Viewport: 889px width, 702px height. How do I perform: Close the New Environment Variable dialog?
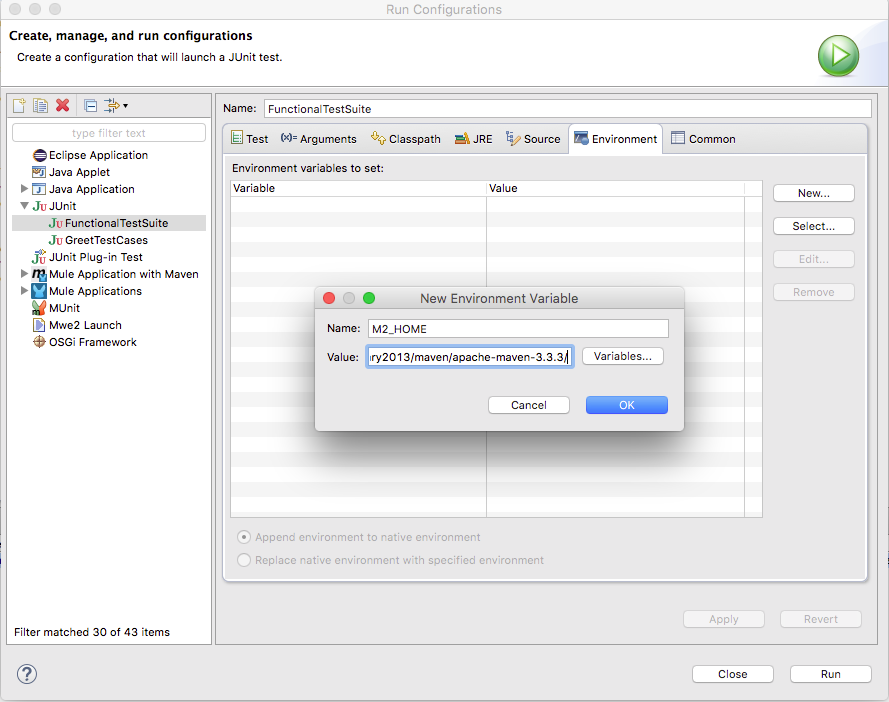pyautogui.click(x=329, y=298)
